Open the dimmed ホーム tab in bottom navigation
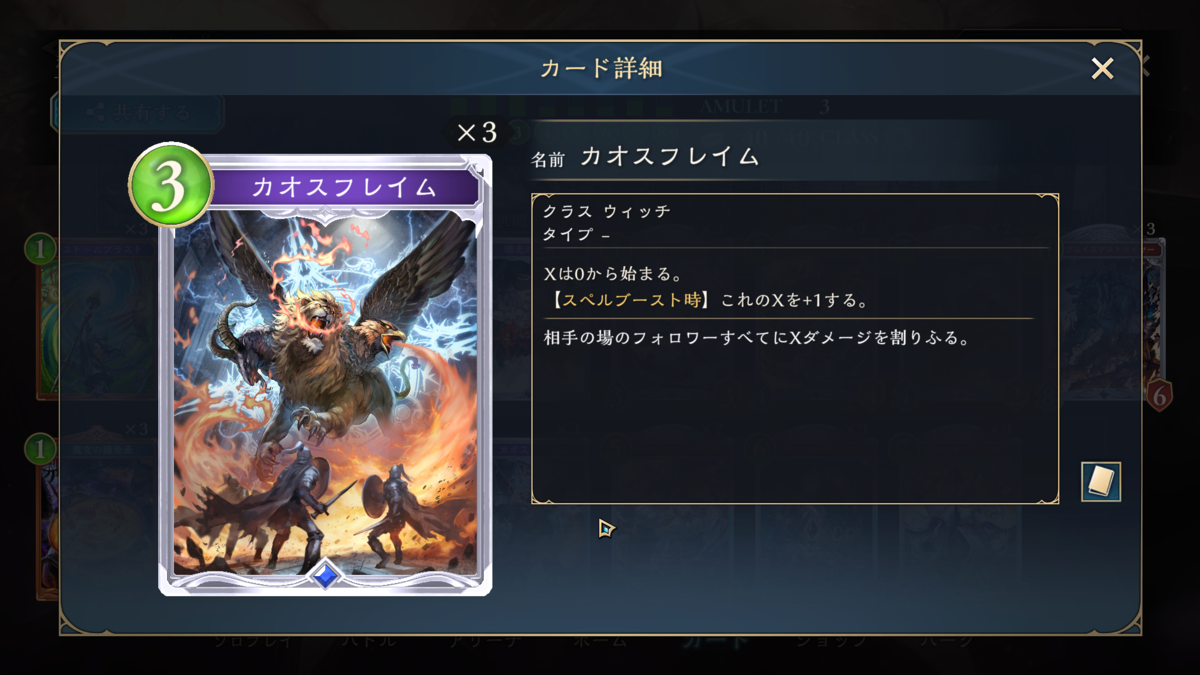 [x=600, y=642]
